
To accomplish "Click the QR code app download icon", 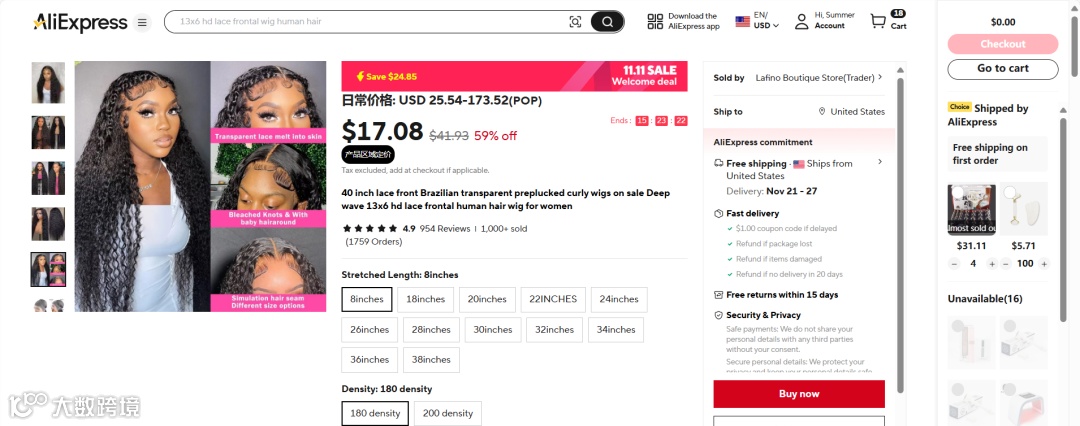I will point(655,22).
